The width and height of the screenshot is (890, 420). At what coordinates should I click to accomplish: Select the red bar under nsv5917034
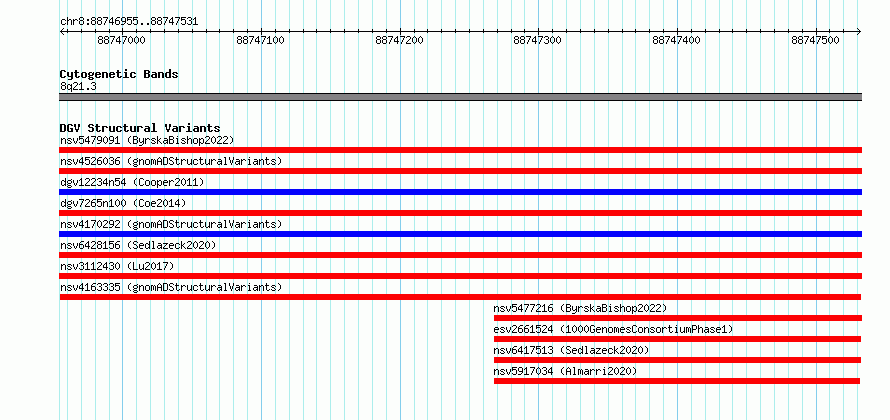[677, 381]
